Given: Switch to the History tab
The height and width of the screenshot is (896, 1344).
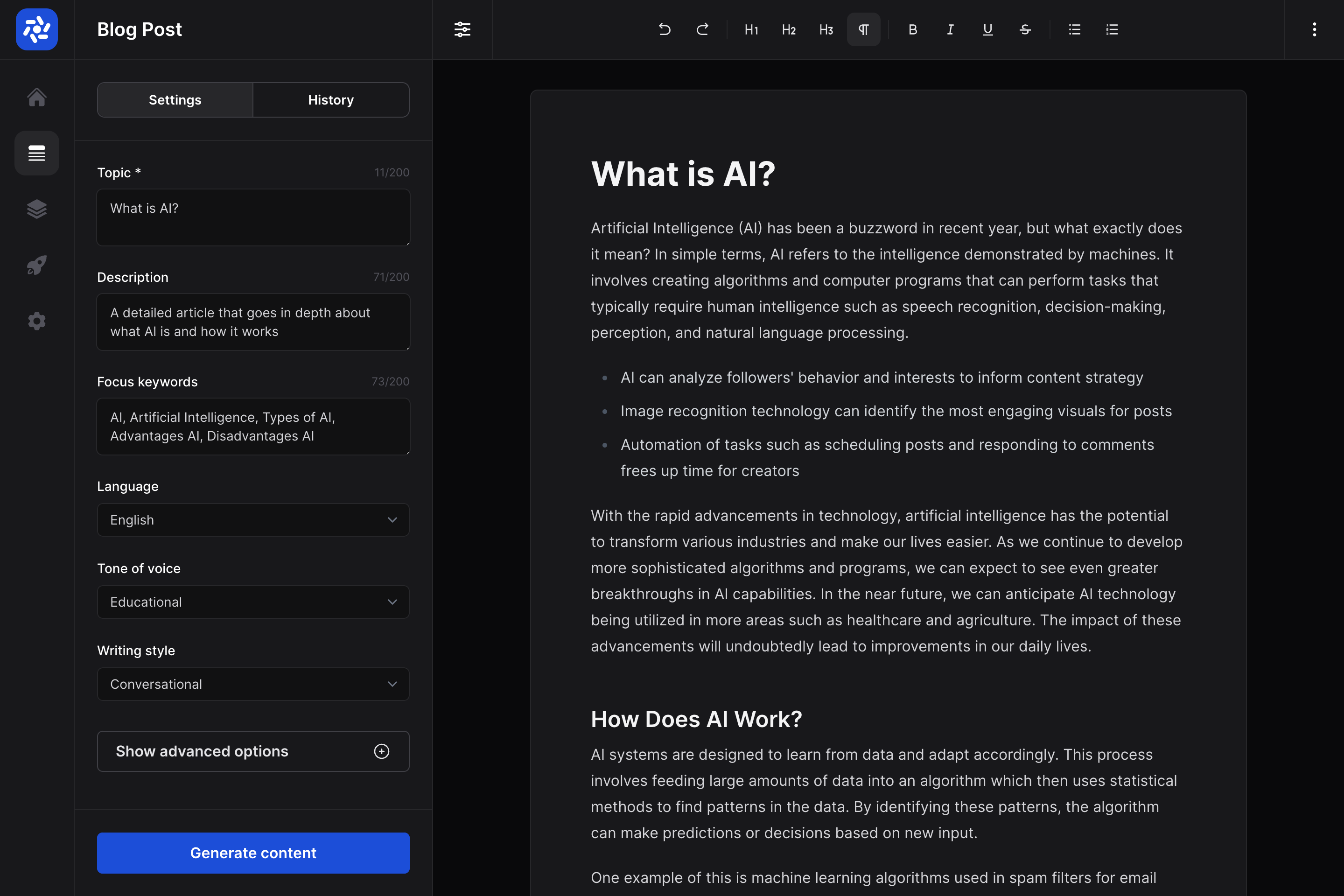Looking at the screenshot, I should pyautogui.click(x=330, y=100).
